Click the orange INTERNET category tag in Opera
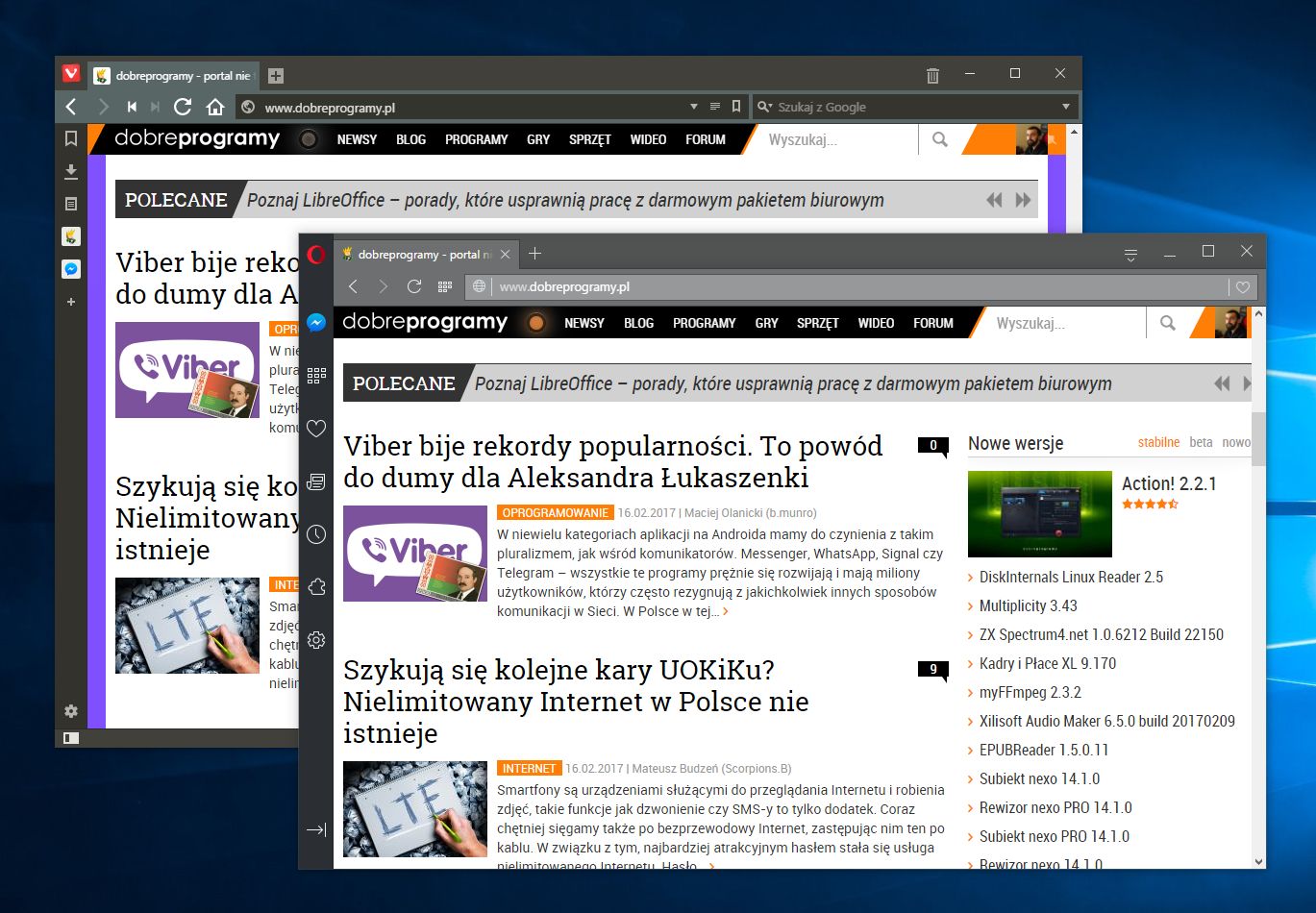 point(529,769)
